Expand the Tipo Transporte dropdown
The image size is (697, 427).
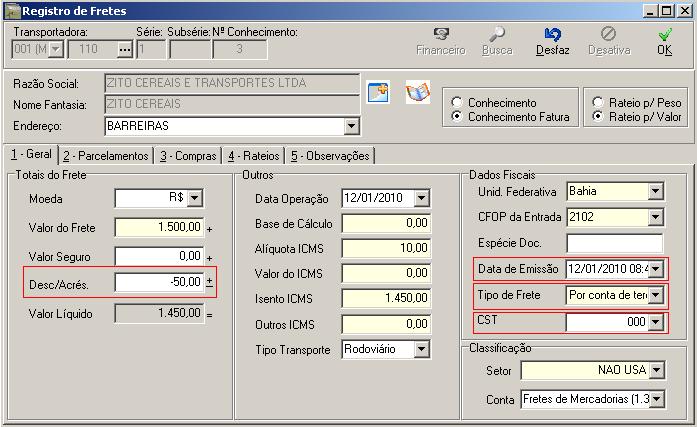[x=421, y=349]
